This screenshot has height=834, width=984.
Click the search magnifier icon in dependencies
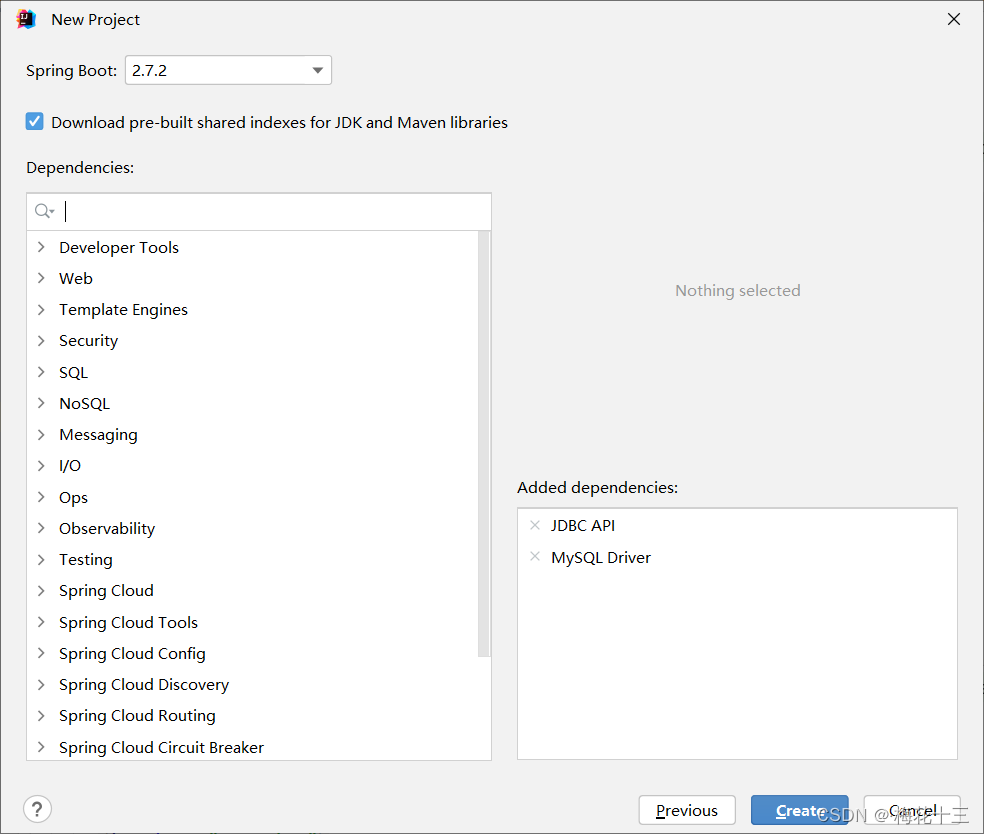click(44, 211)
